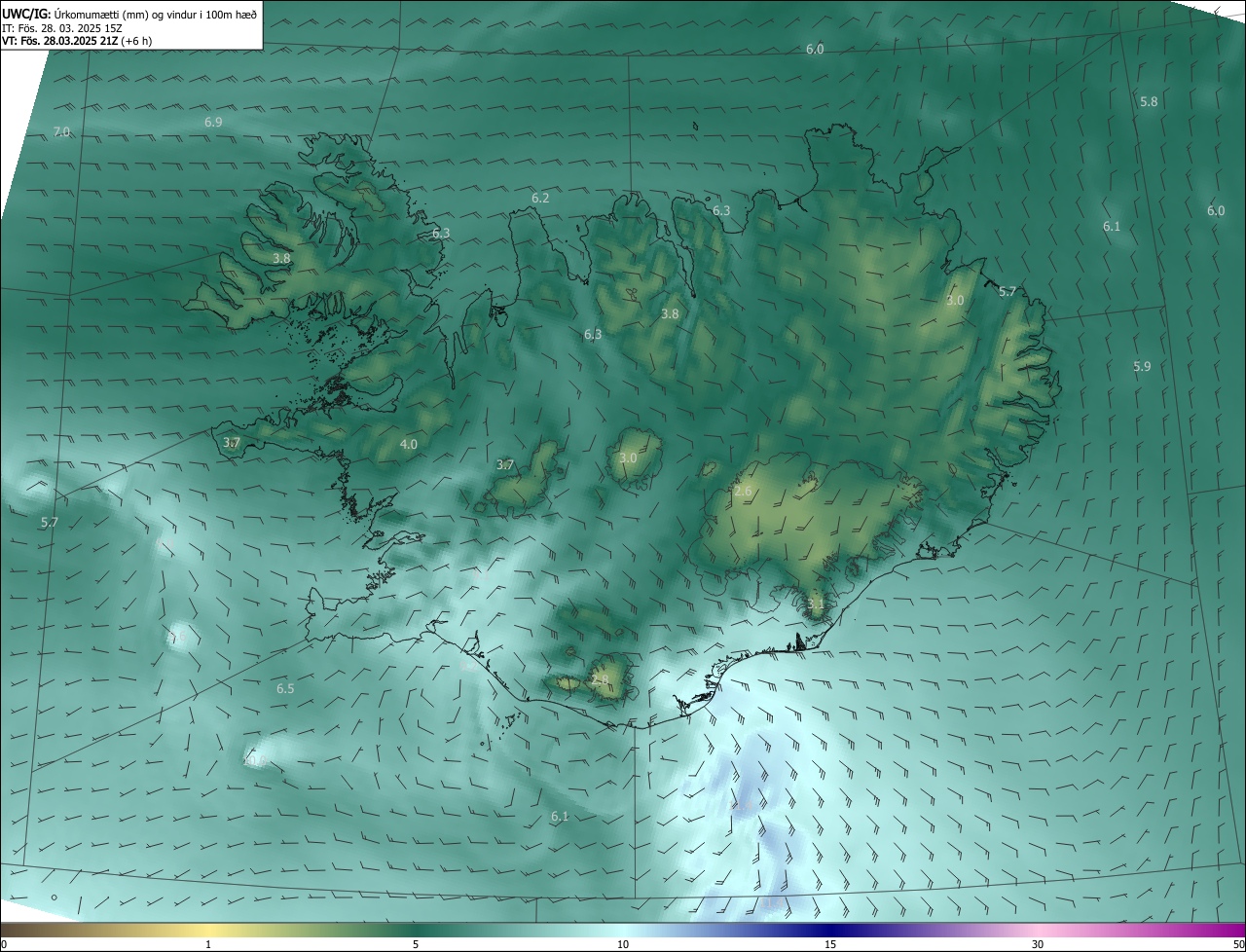Screen dimensions: 1246x952
Task: Click the 3.8 value over the Westfjords peninsula
Action: coord(281,258)
